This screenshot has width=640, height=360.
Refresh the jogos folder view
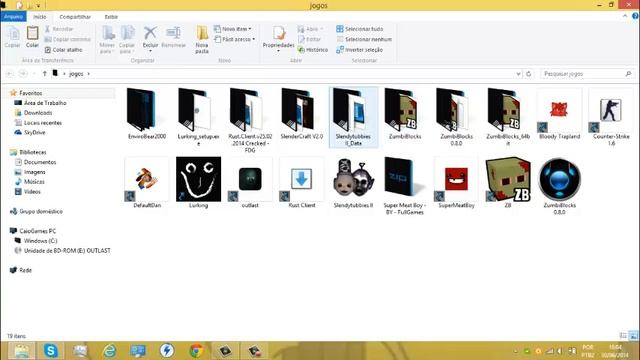coord(529,74)
